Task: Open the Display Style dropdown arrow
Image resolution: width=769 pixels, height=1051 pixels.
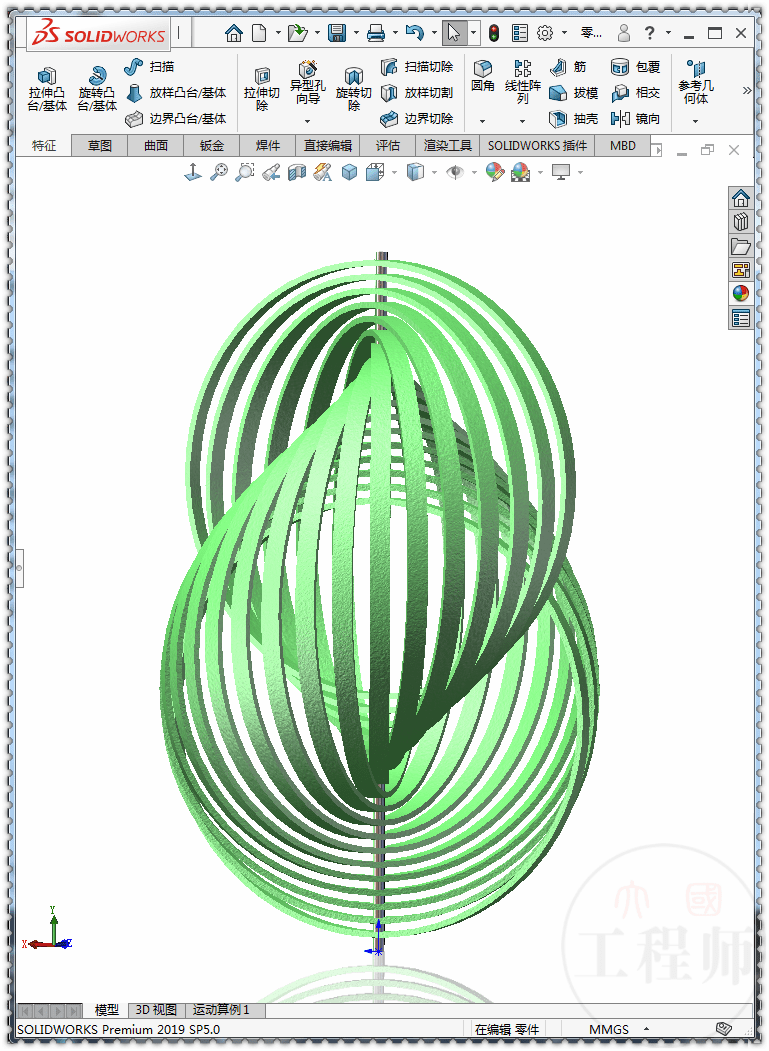Action: (x=434, y=172)
